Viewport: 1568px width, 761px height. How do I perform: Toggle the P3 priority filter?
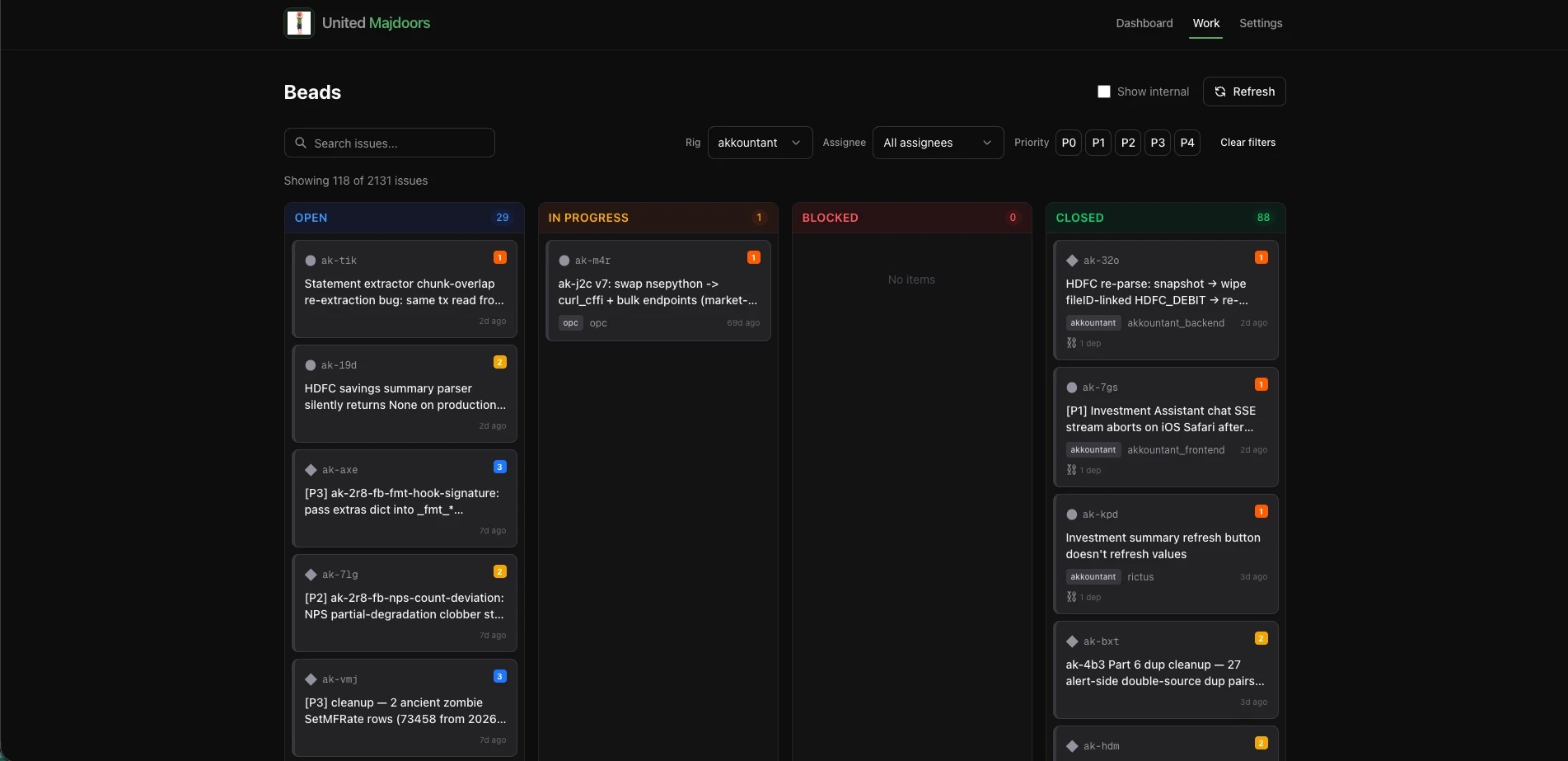(x=1158, y=143)
